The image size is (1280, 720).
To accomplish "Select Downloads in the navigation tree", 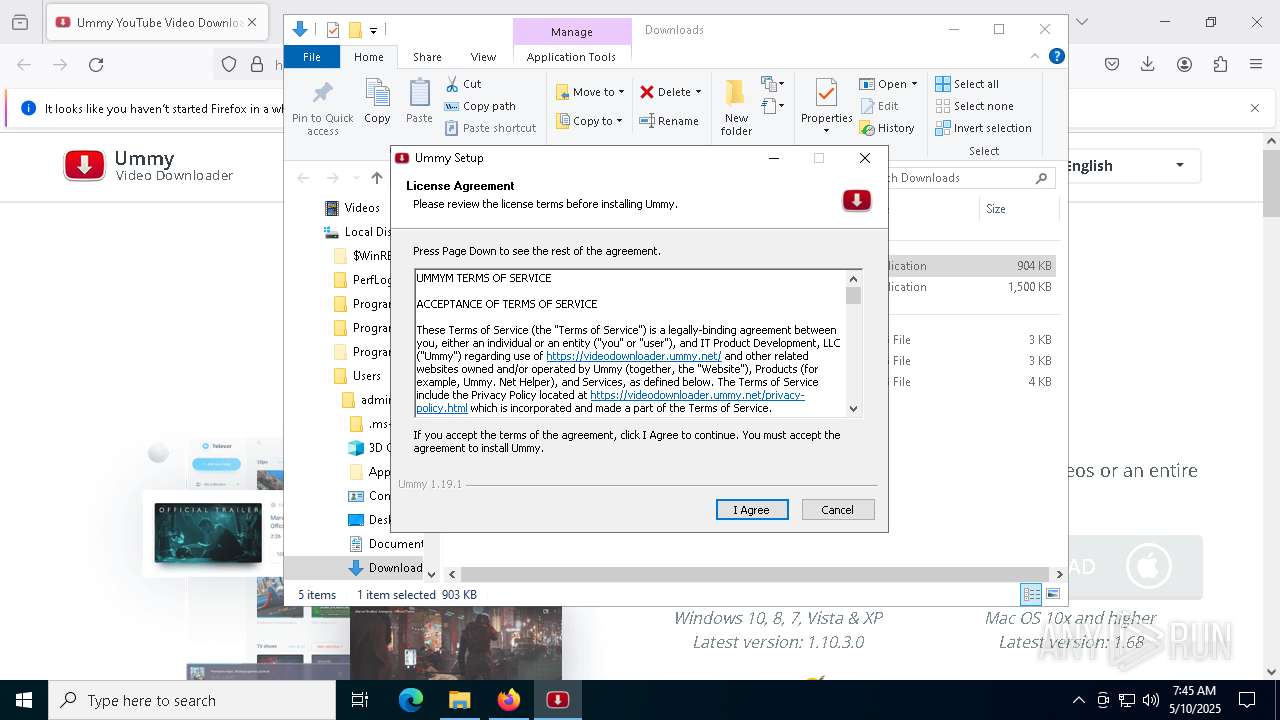I will click(385, 568).
